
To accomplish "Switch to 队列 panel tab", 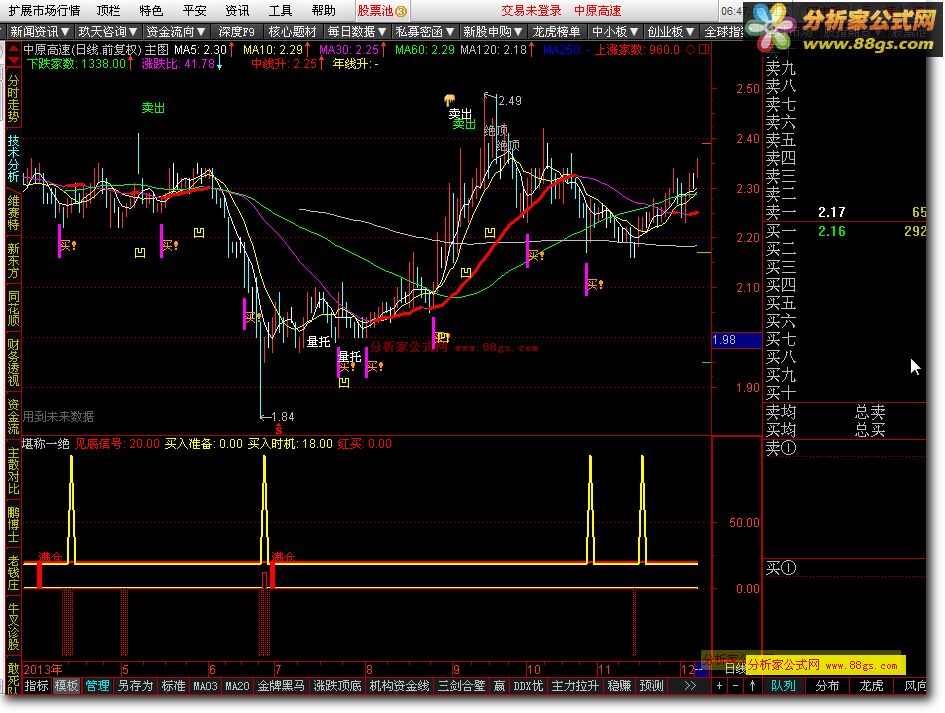I will point(783,686).
